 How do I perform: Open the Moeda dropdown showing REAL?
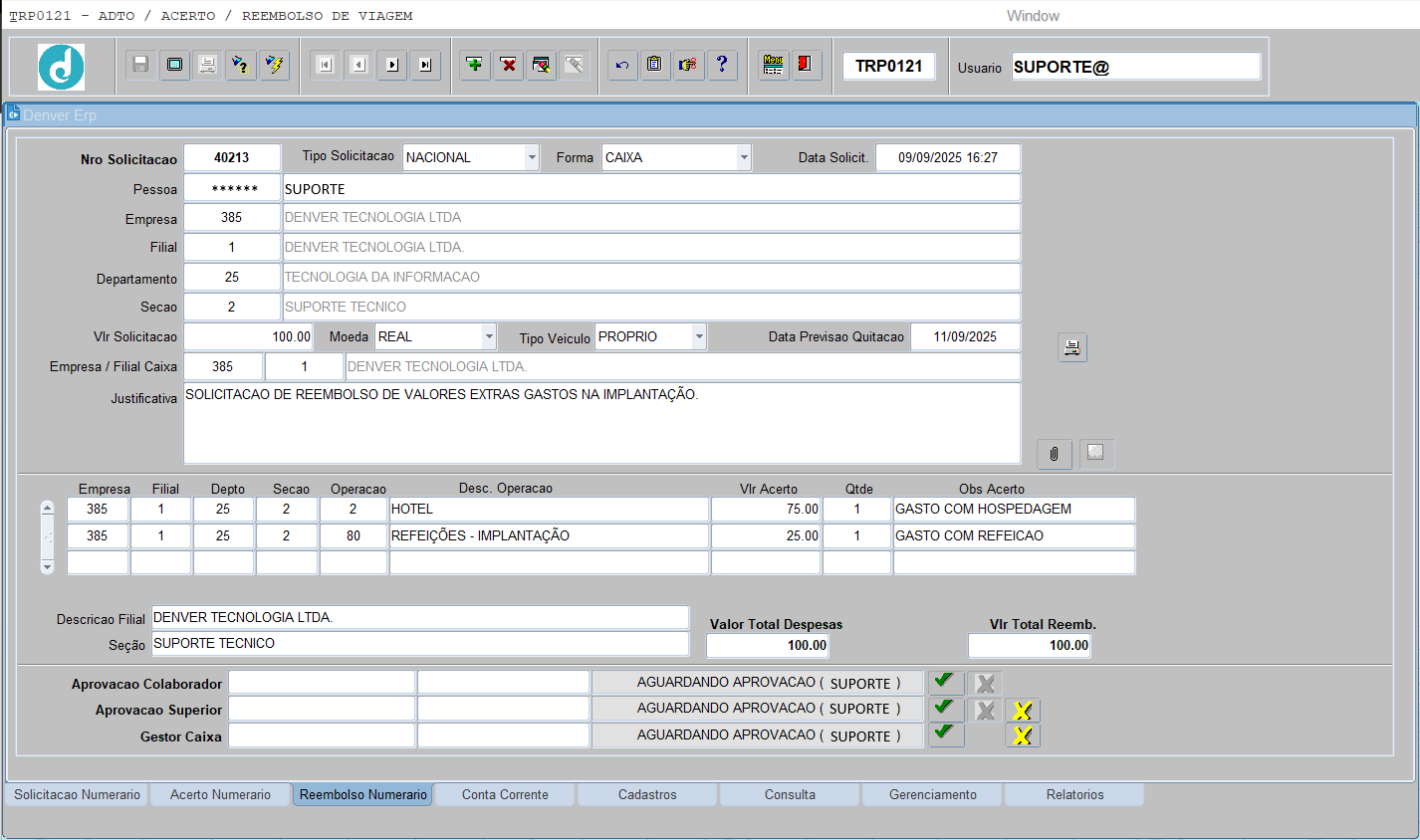point(488,337)
